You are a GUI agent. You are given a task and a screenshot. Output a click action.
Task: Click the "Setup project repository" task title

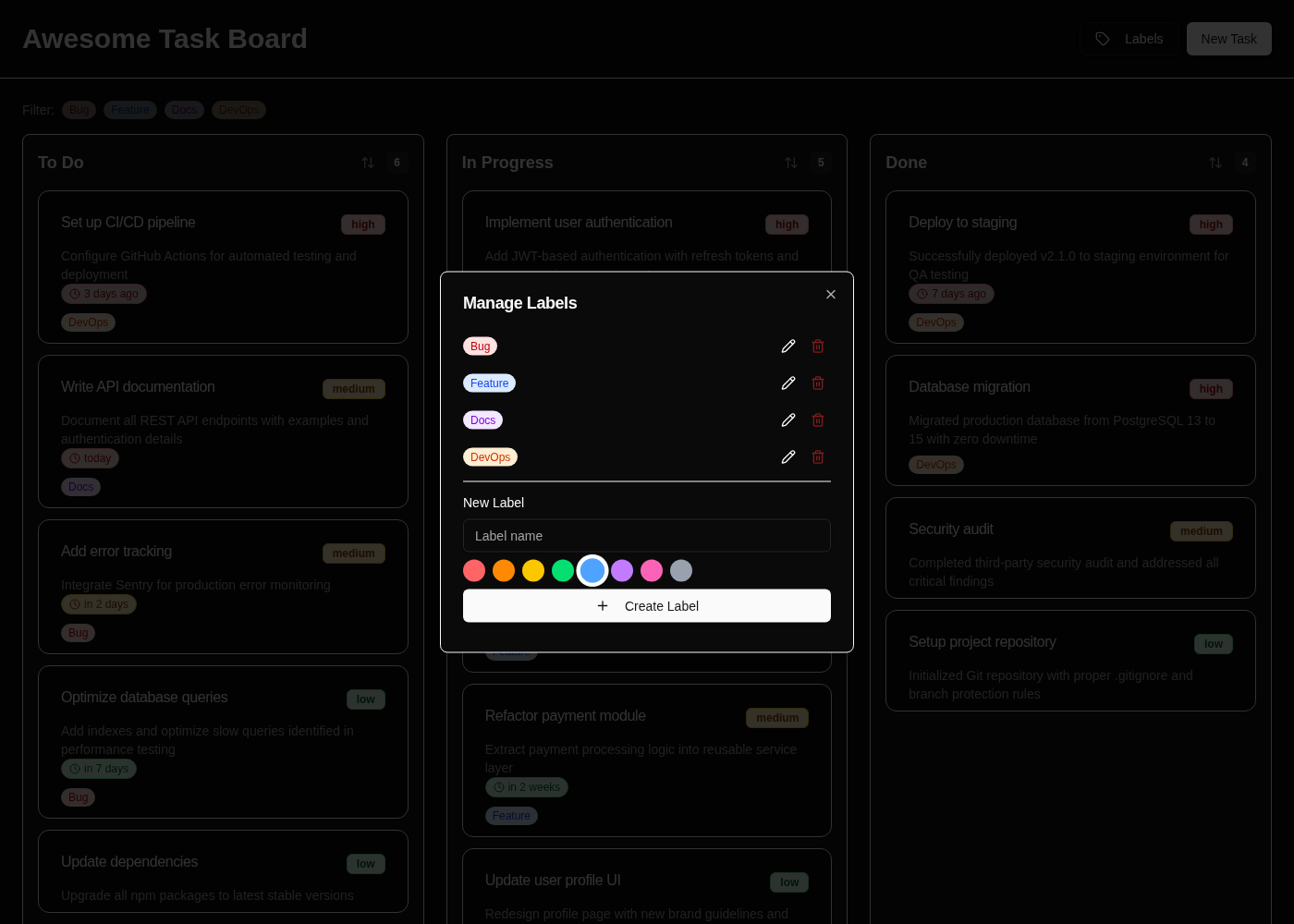point(983,642)
